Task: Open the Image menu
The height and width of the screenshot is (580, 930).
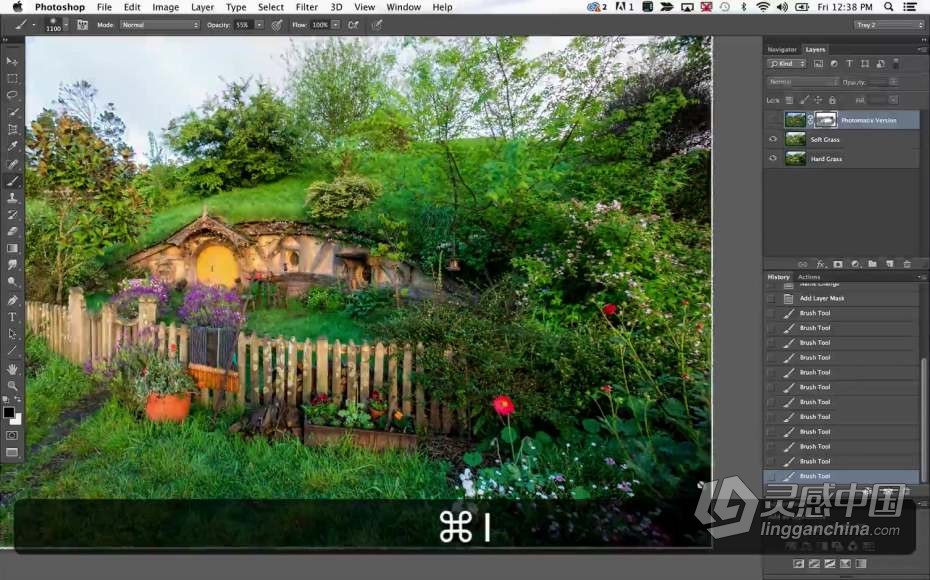Action: point(165,7)
